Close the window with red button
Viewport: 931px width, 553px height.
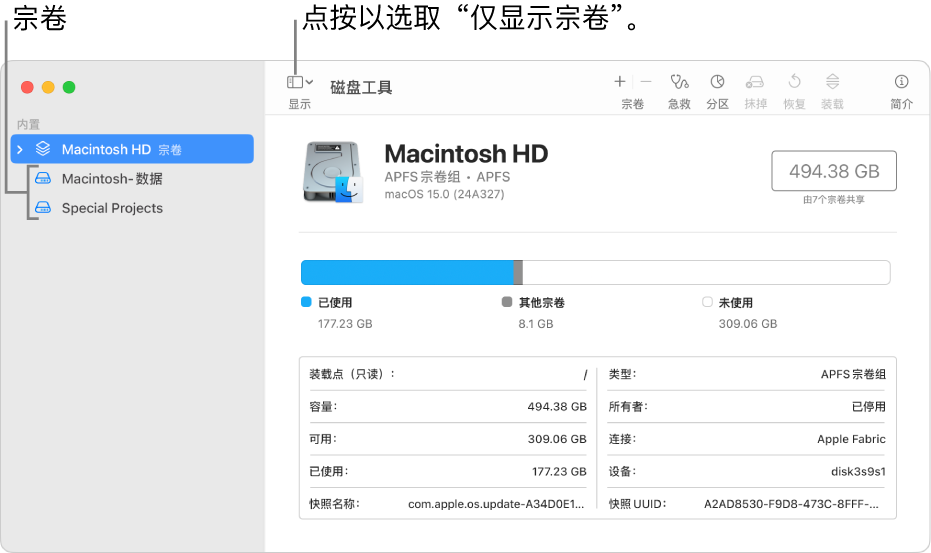(27, 87)
